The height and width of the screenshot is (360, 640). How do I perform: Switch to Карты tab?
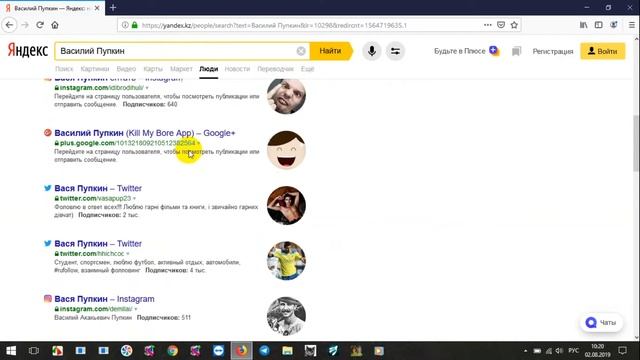(x=153, y=69)
